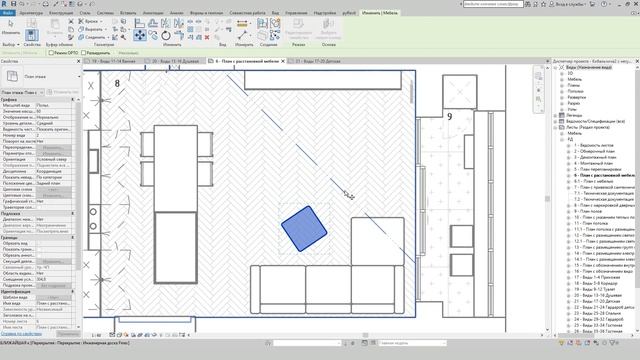Select the Align tool in Modify panel
Screen dimensions: 640x360
click(140, 23)
